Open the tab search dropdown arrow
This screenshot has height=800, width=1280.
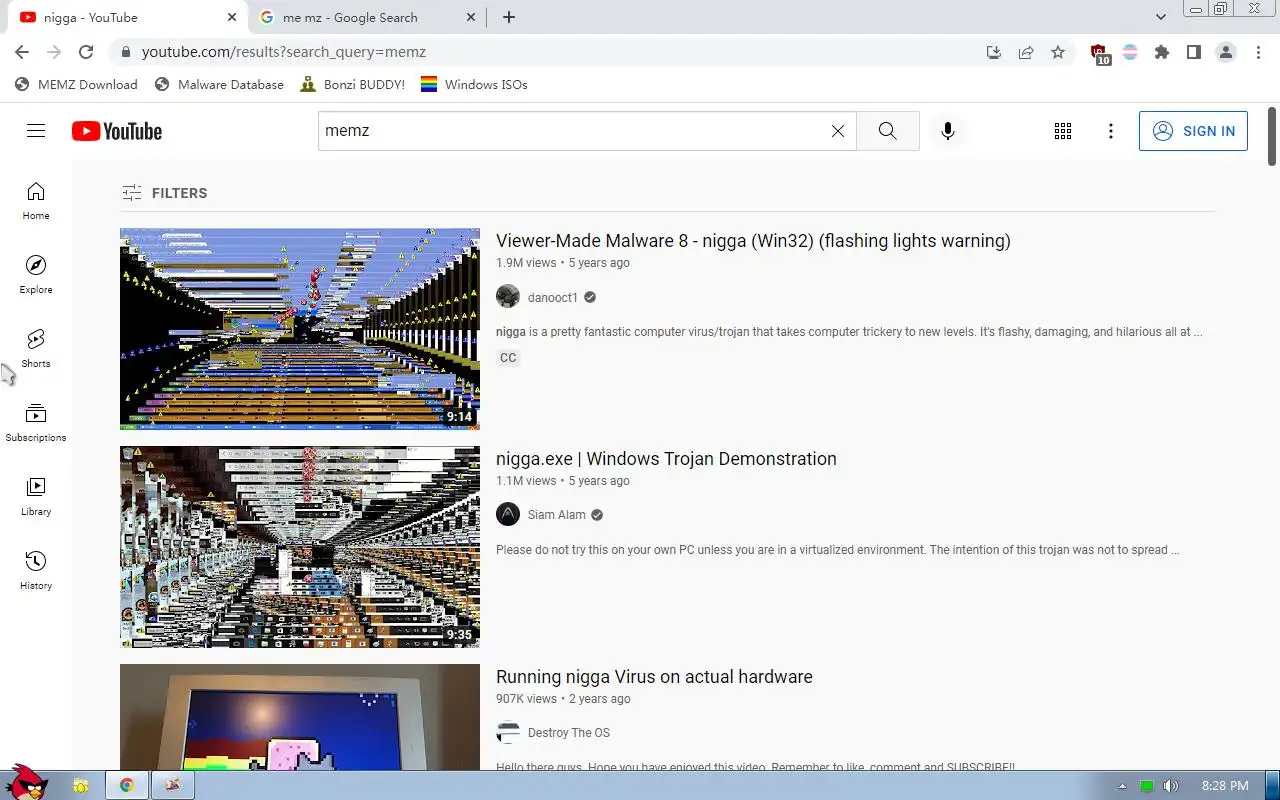pyautogui.click(x=1161, y=17)
